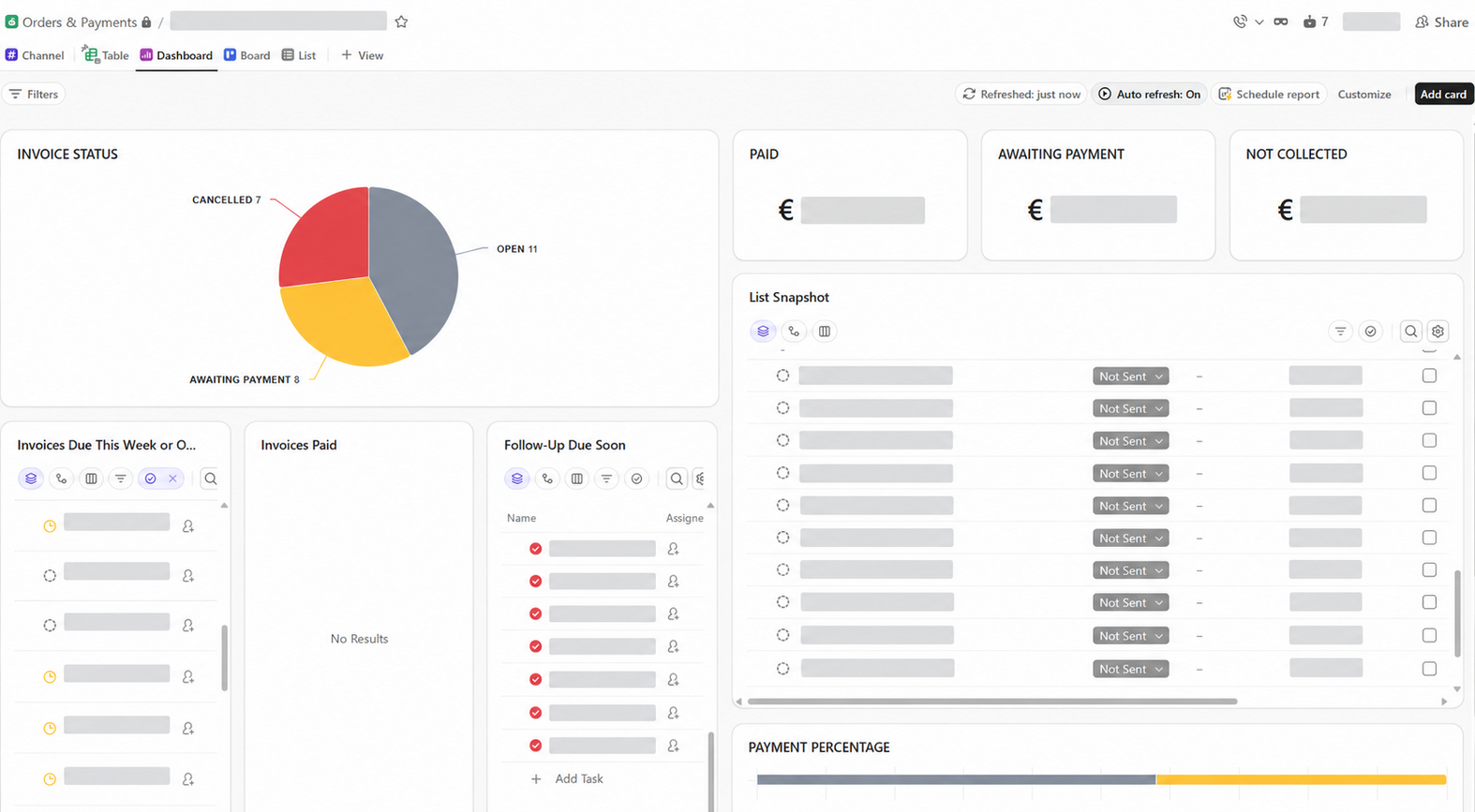
Task: Click search icon in Follow-Up Due Soon
Action: (677, 479)
